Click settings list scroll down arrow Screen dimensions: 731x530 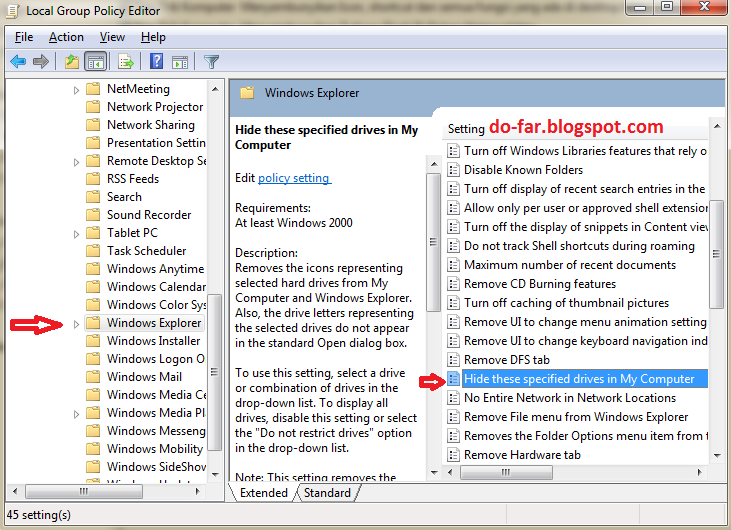(x=717, y=455)
